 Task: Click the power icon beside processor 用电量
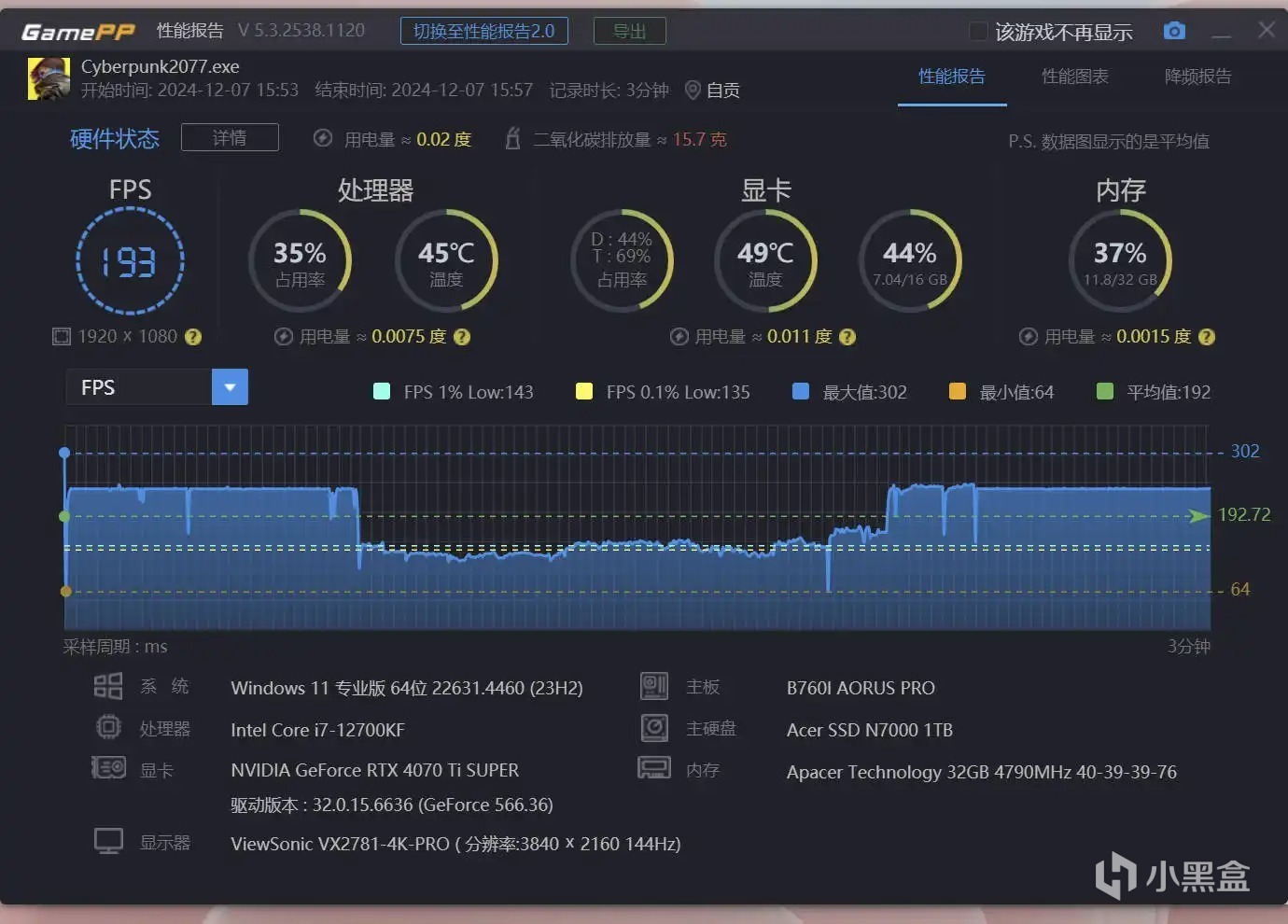(x=284, y=336)
